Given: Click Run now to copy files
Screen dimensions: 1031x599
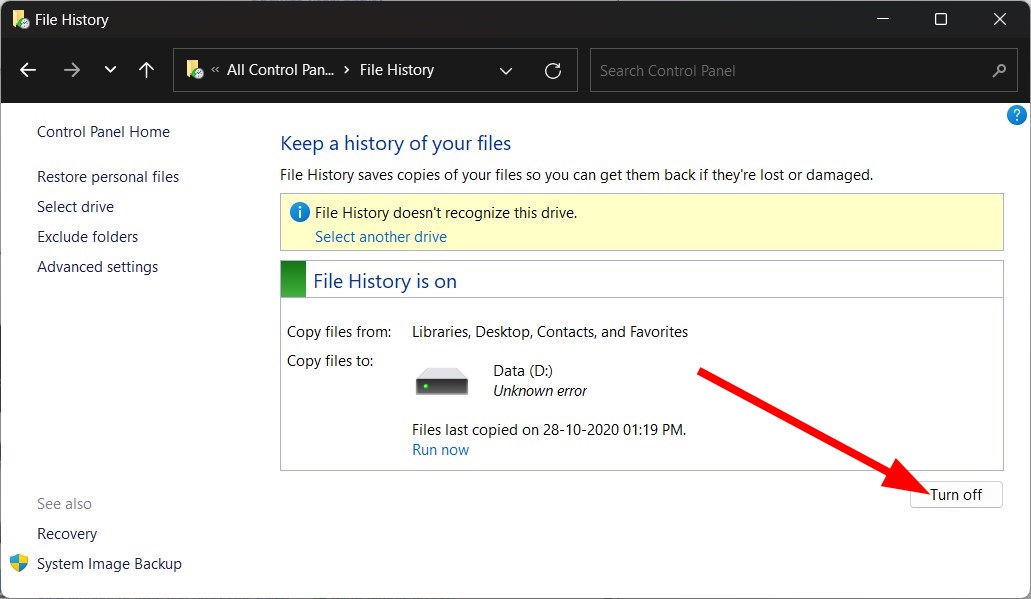Looking at the screenshot, I should point(440,449).
